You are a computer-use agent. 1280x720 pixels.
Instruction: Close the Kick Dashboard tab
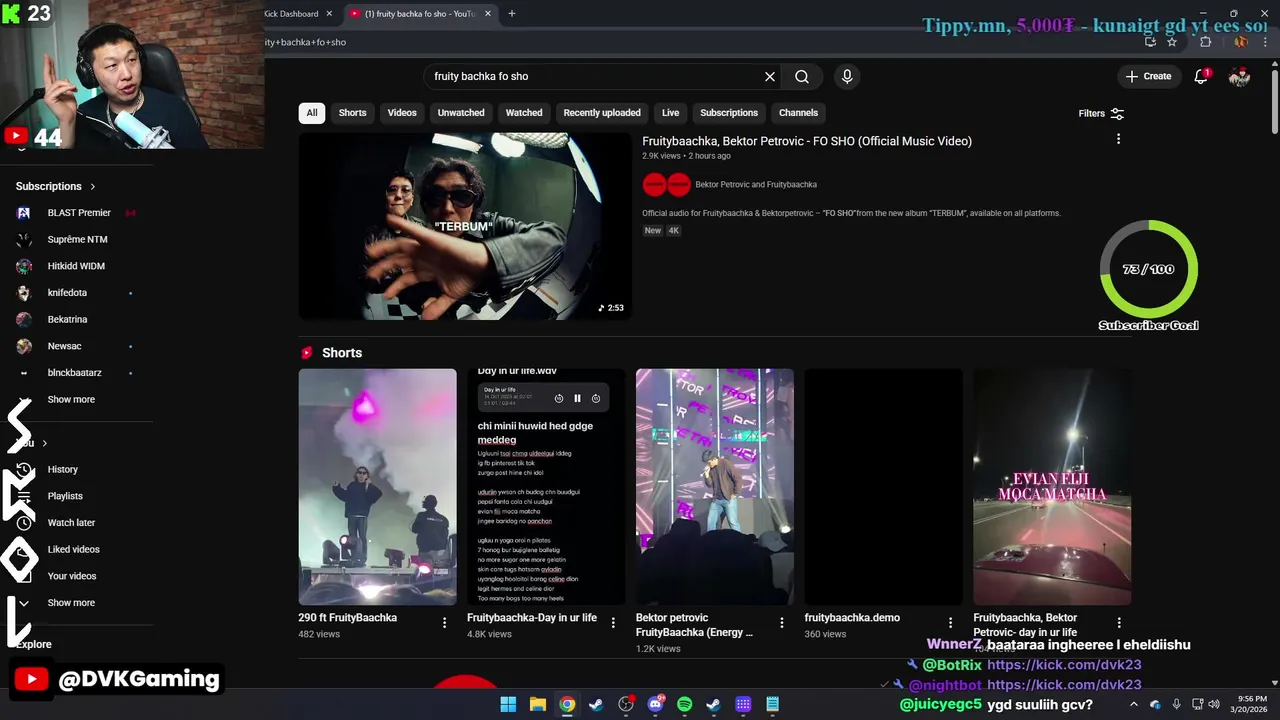click(x=329, y=13)
